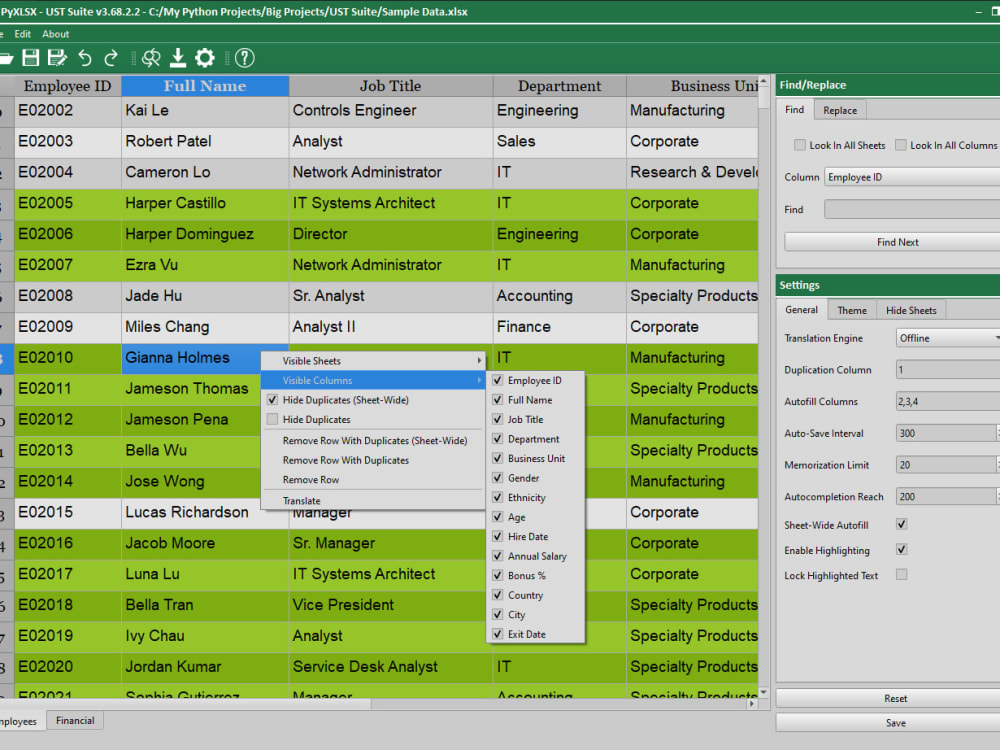
Task: Save the workbook with the save icon
Action: 30,58
